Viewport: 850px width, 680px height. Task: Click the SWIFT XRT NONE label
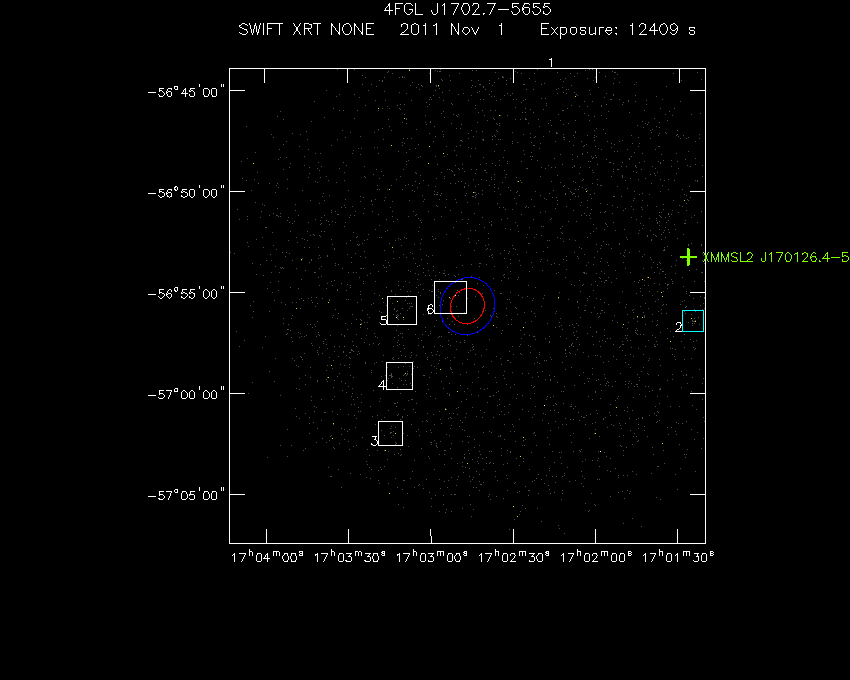(x=306, y=29)
